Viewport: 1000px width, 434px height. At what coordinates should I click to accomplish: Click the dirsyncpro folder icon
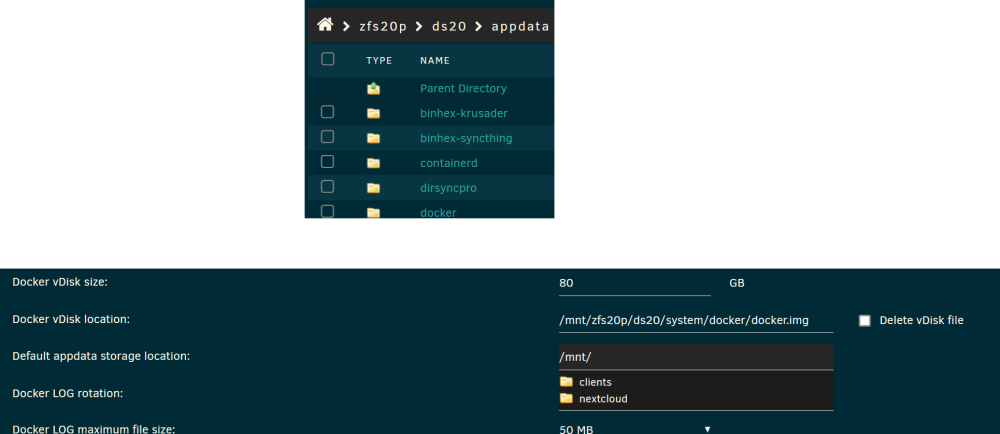click(374, 188)
